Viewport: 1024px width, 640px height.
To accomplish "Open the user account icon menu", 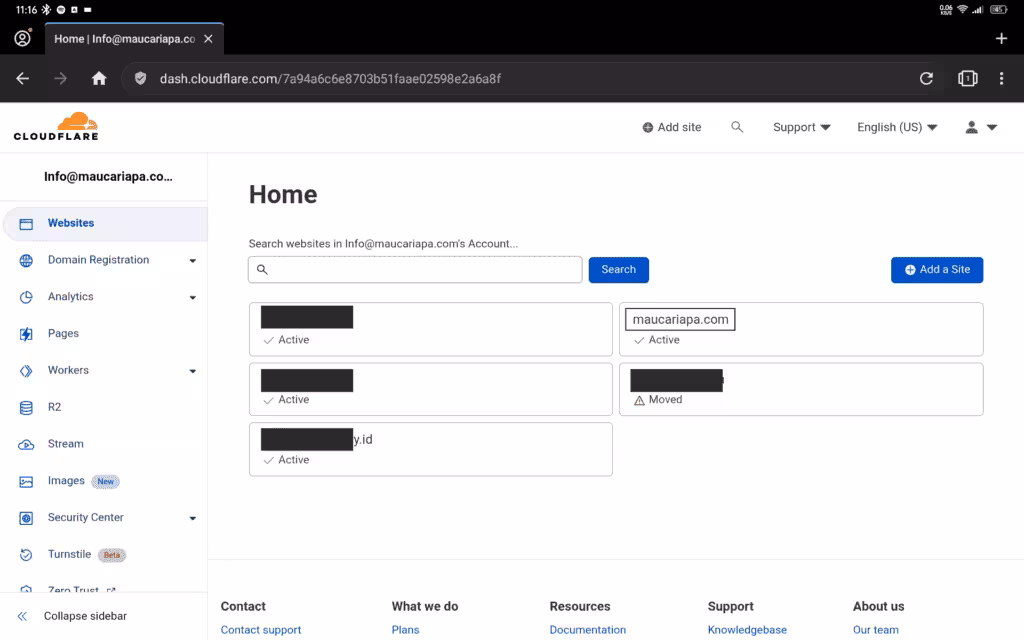I will click(x=981, y=127).
